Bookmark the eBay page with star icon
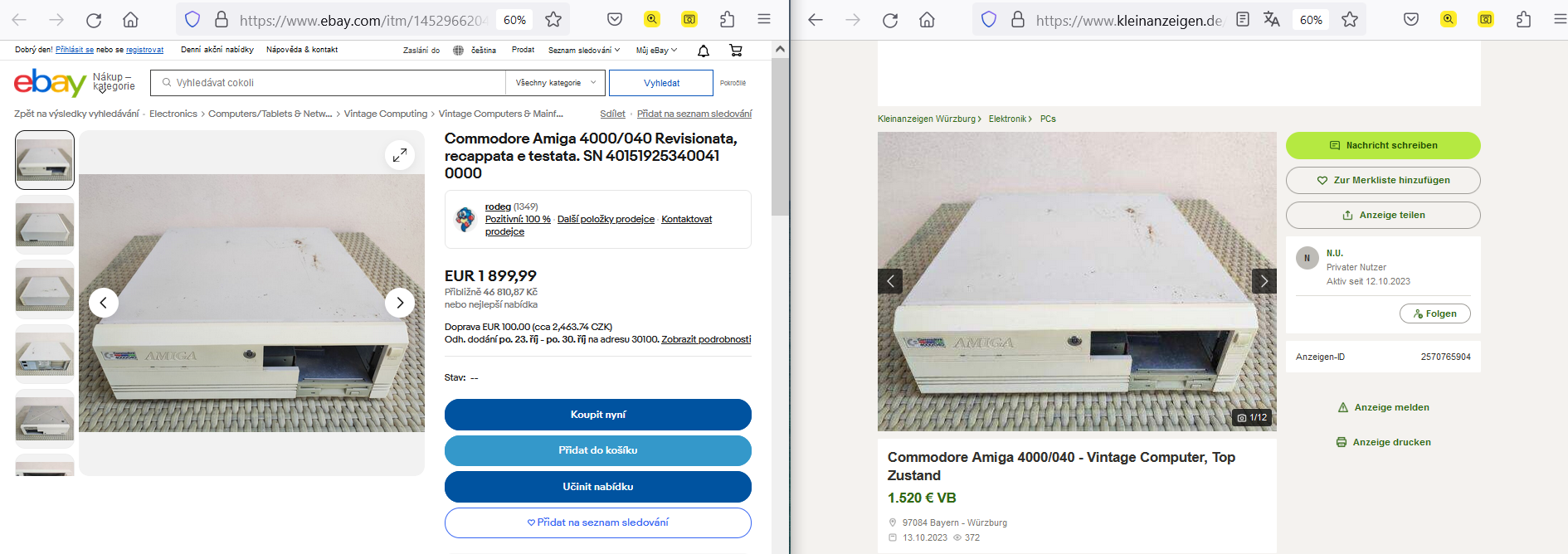1568x554 pixels. (x=553, y=19)
